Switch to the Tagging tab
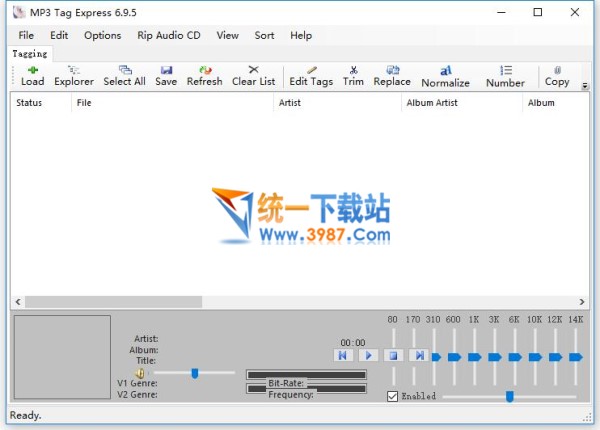This screenshot has width=600, height=430. click(30, 54)
